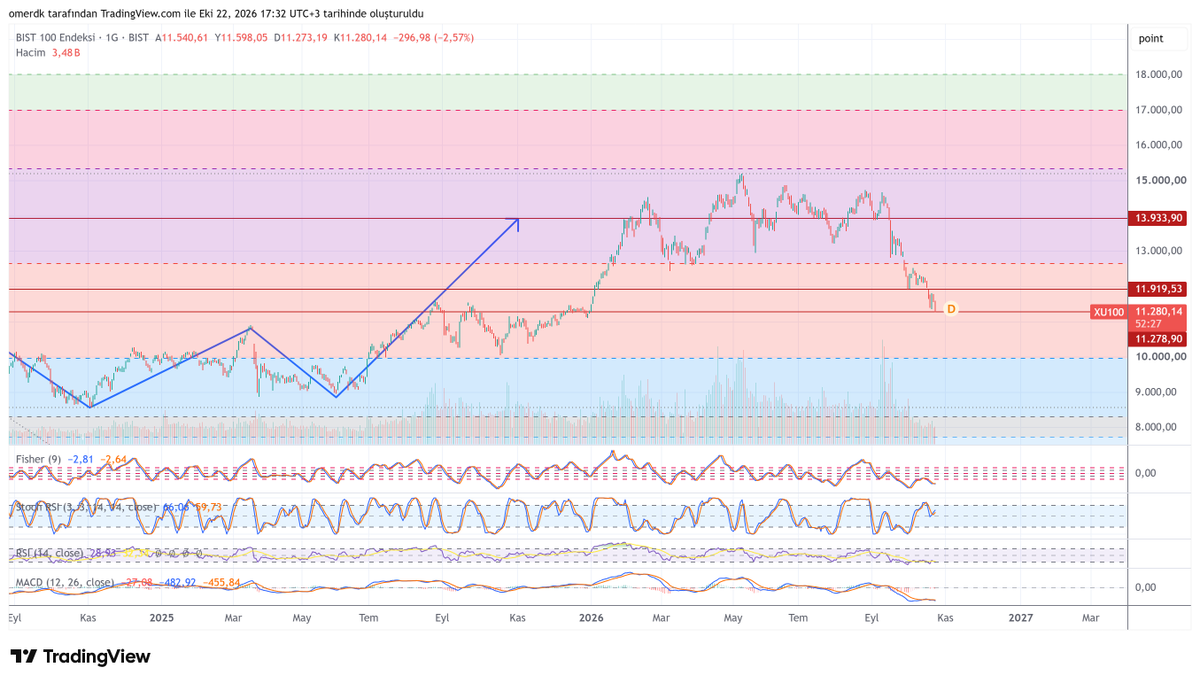Click the 'Hacim' volume indicator label
1200x683 pixels.
click(31, 53)
